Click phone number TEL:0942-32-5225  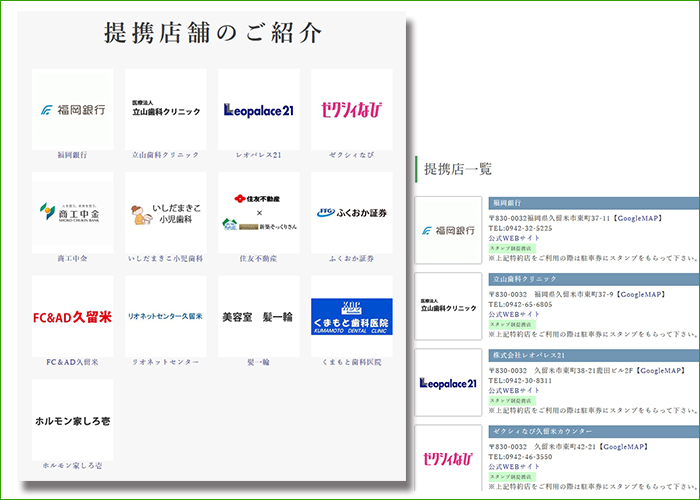(521, 229)
